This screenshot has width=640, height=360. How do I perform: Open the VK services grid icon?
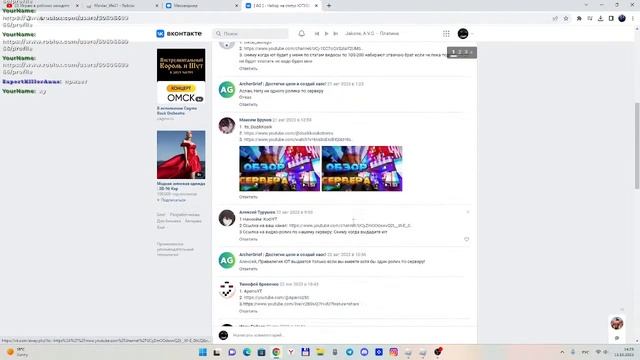[446, 33]
